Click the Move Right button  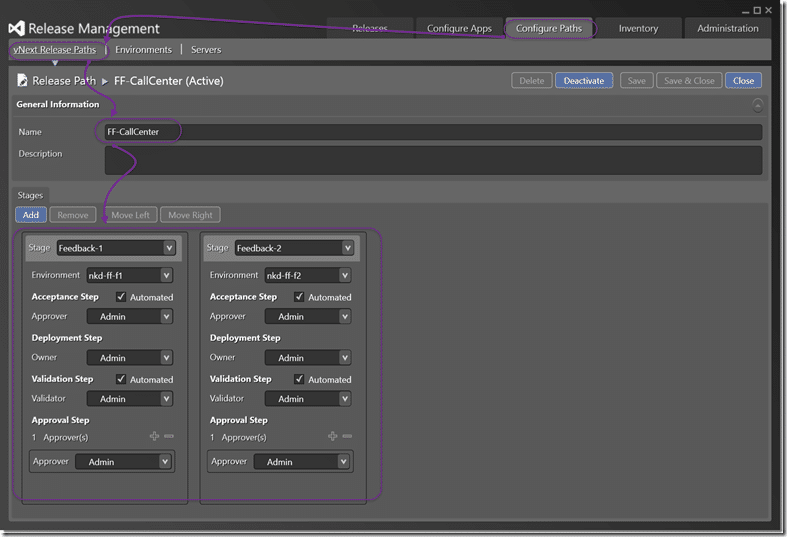click(190, 215)
